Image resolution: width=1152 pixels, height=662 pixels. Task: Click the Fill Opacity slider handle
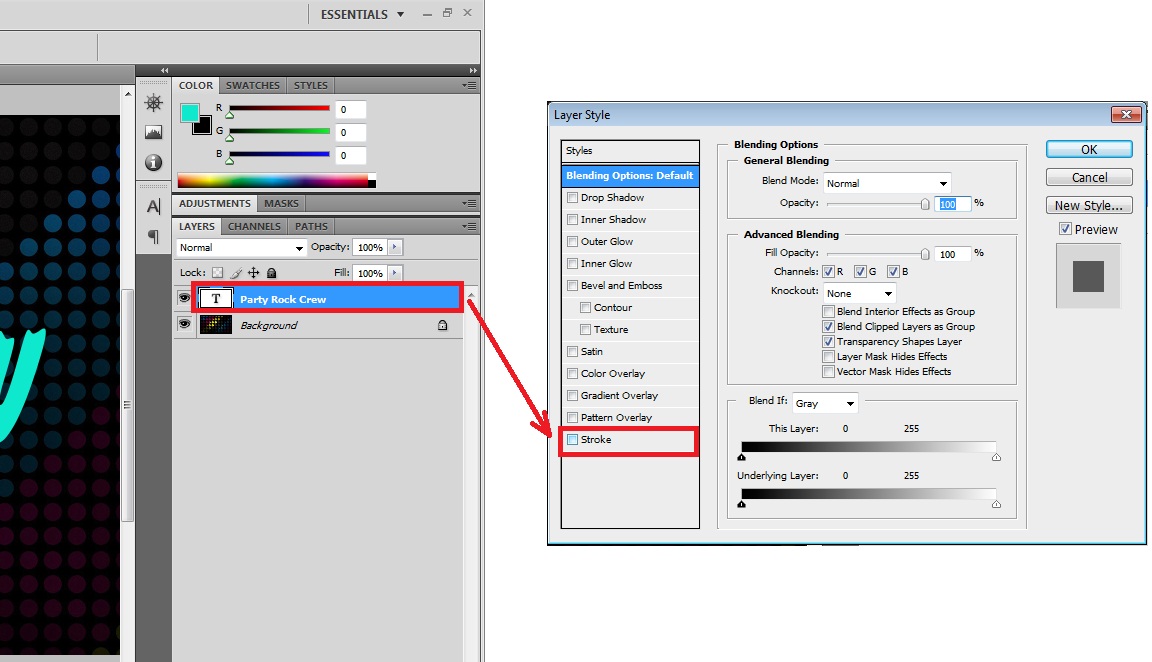tap(925, 254)
